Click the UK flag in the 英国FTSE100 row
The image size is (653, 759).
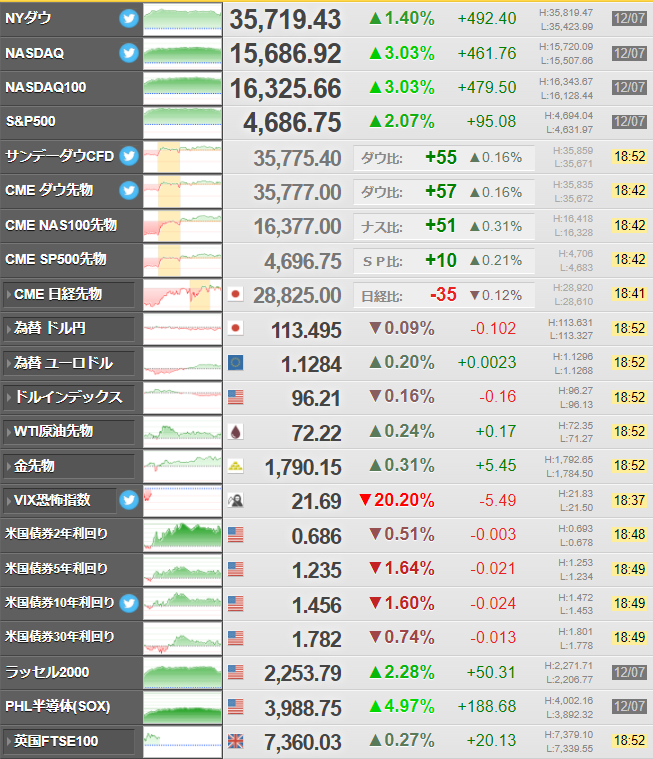[236, 741]
